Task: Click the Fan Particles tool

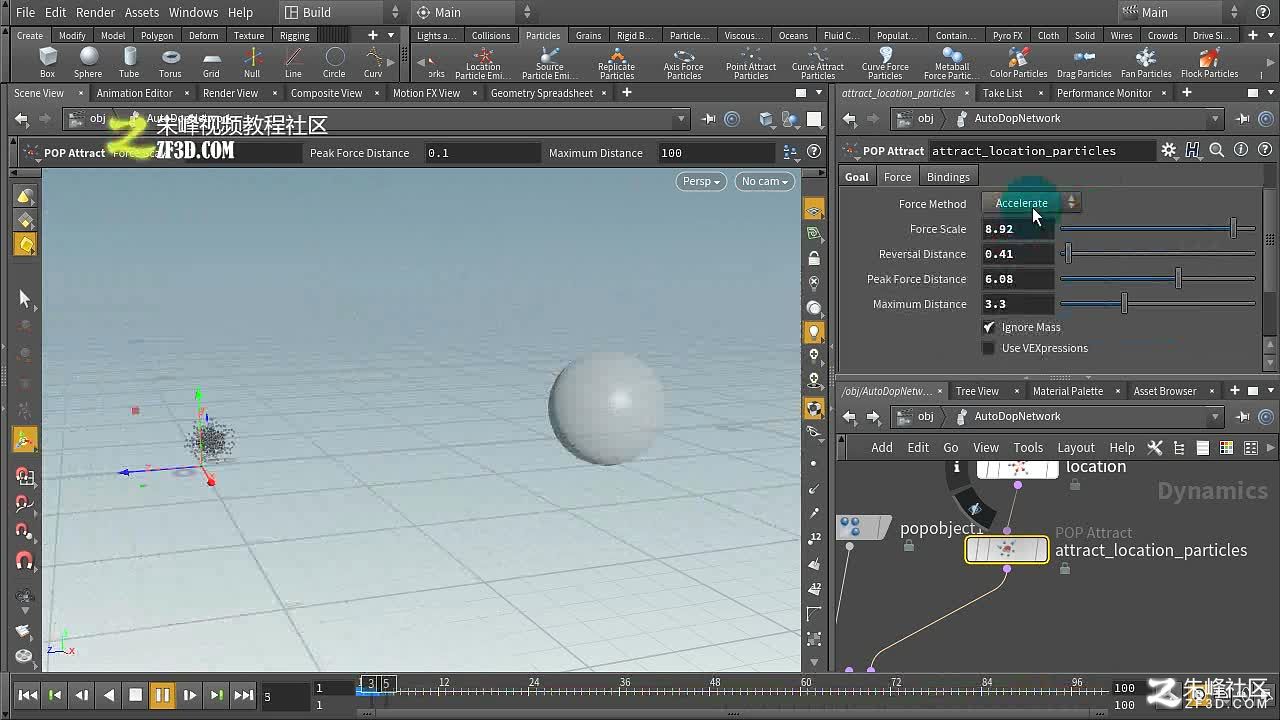Action: pos(1146,62)
